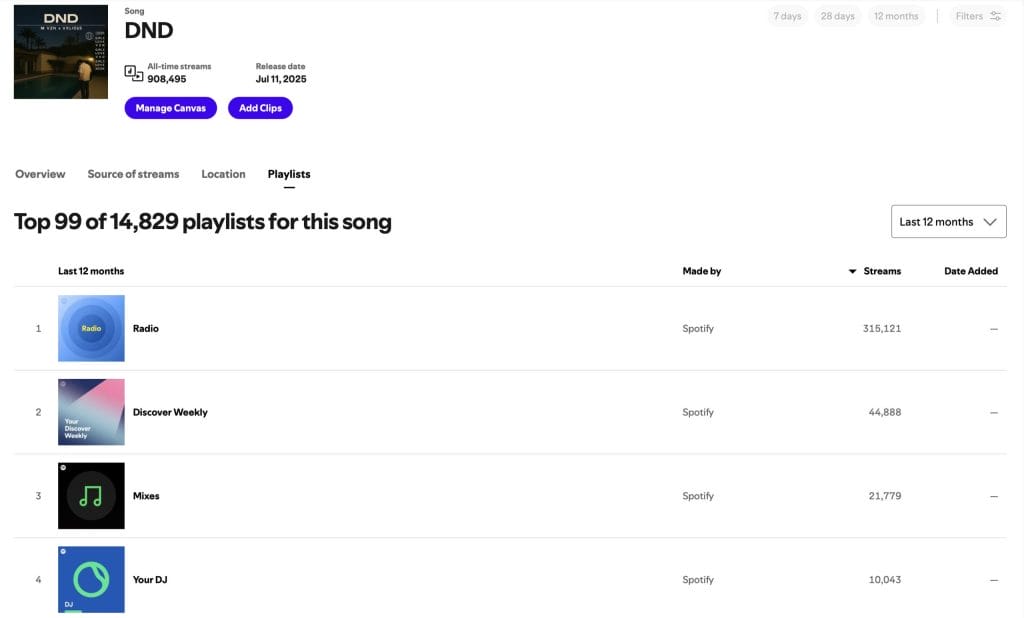Select the 12 months range
1024x618 pixels.
(x=895, y=16)
